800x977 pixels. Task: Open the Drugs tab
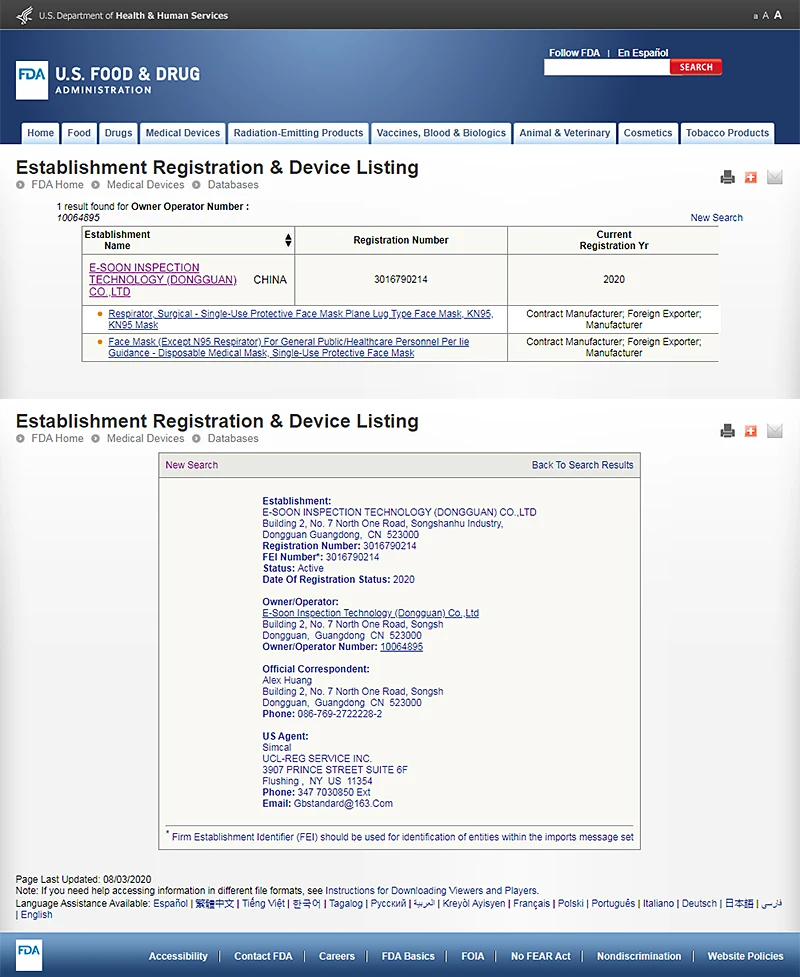(x=118, y=133)
